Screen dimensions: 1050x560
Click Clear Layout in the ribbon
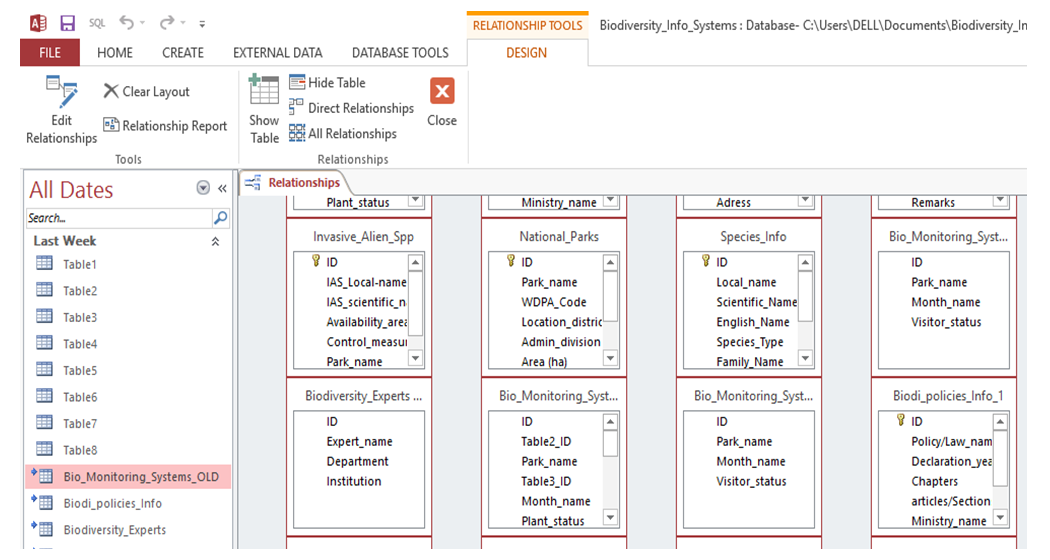(x=146, y=91)
